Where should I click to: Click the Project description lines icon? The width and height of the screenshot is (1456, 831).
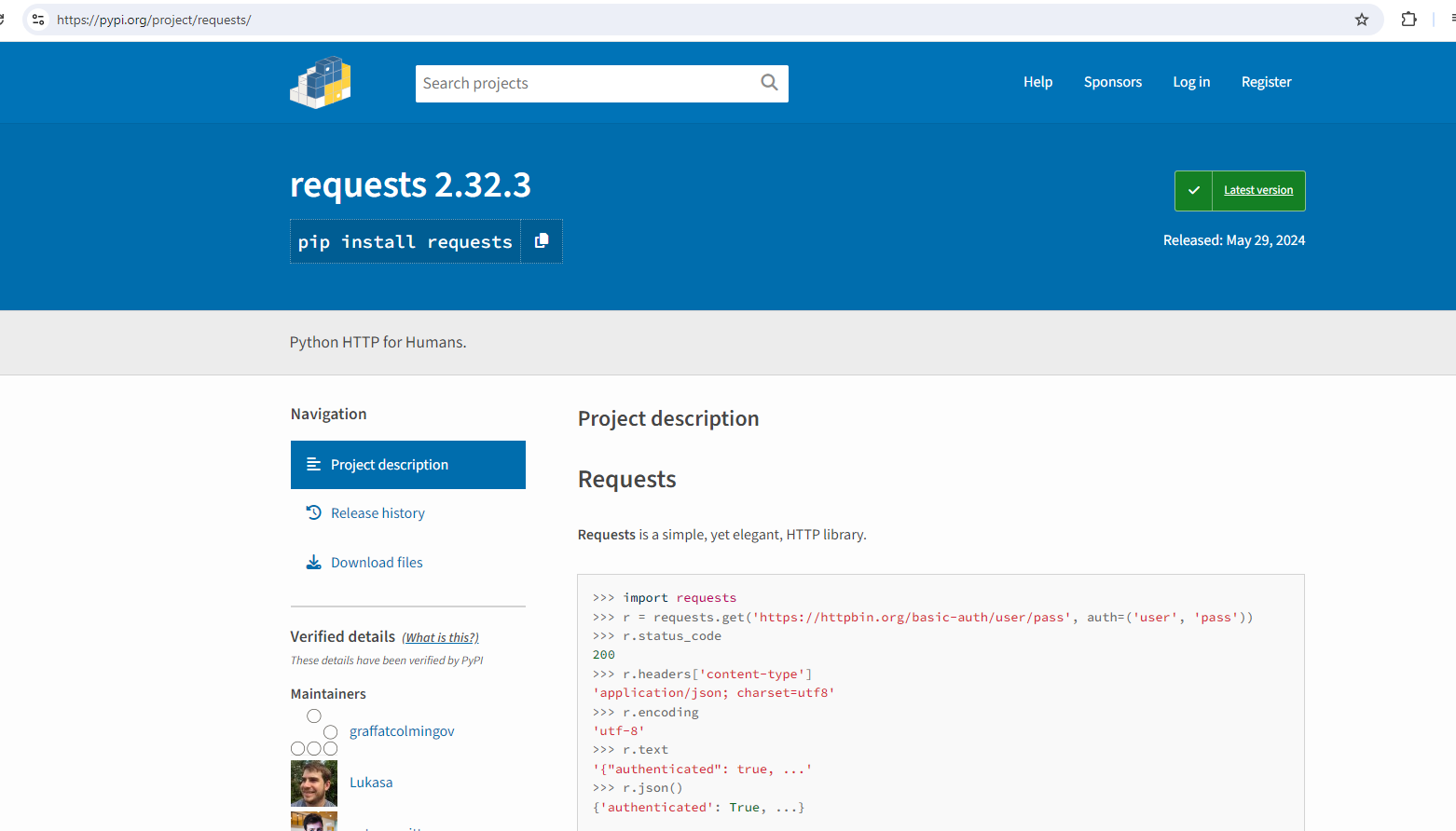(x=314, y=464)
